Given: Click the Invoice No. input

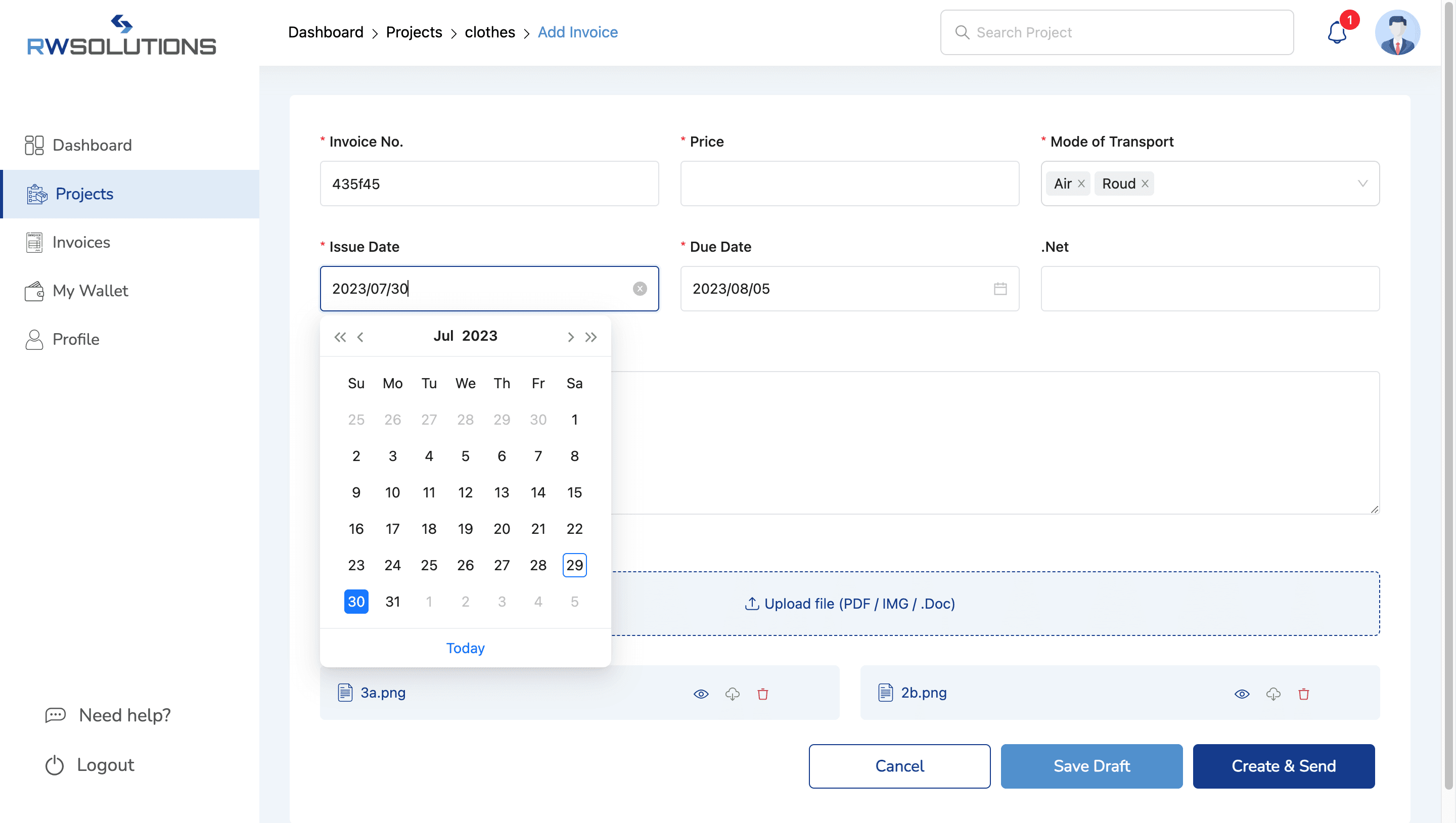Looking at the screenshot, I should (x=489, y=184).
